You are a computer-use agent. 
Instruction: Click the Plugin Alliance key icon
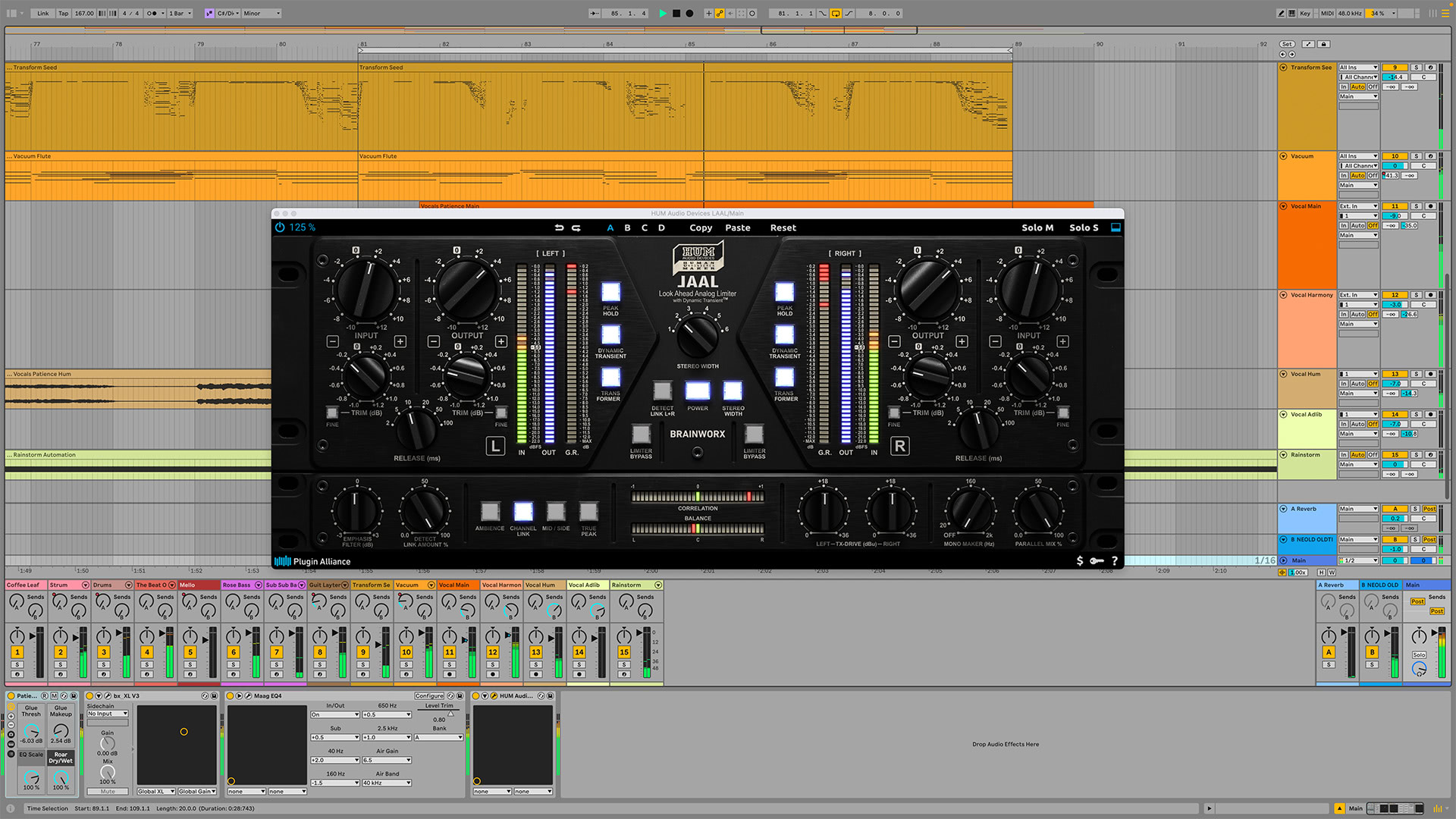1097,561
